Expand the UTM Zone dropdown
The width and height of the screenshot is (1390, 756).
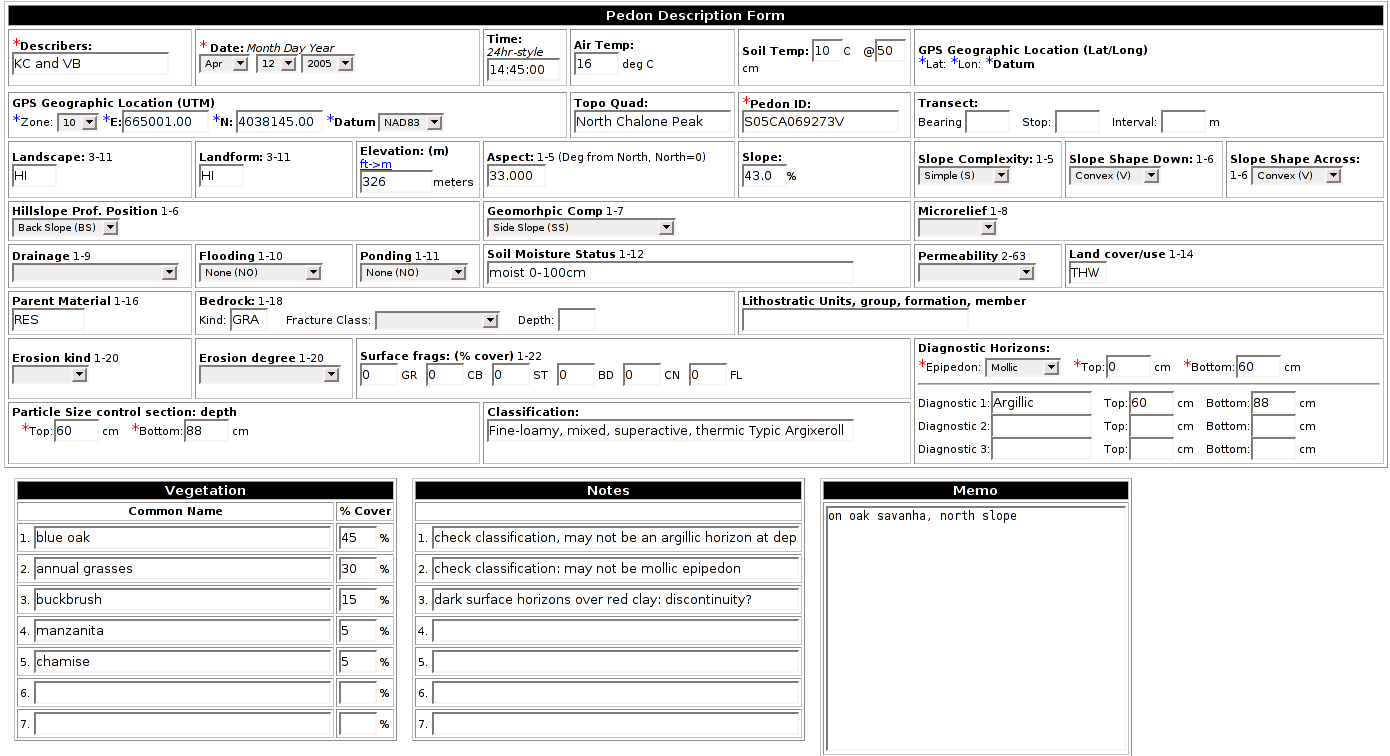pyautogui.click(x=77, y=122)
